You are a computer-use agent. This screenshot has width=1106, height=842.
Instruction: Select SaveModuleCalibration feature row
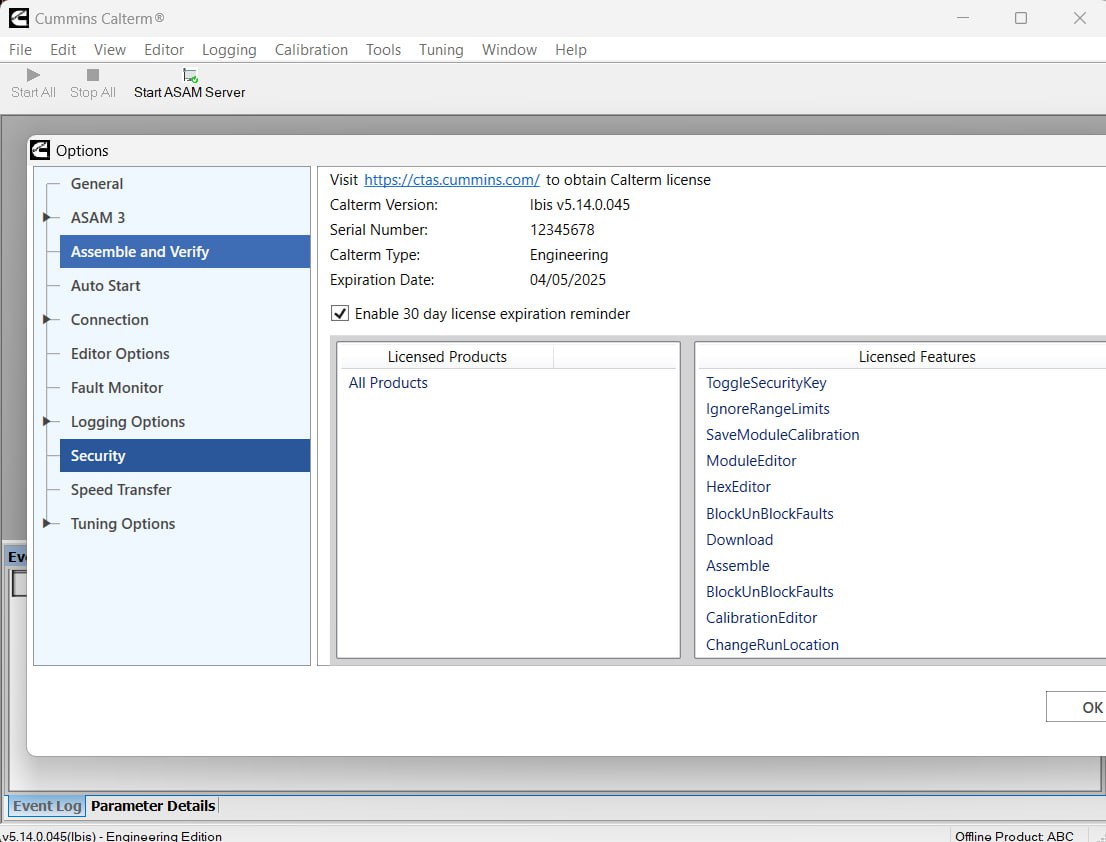(782, 435)
